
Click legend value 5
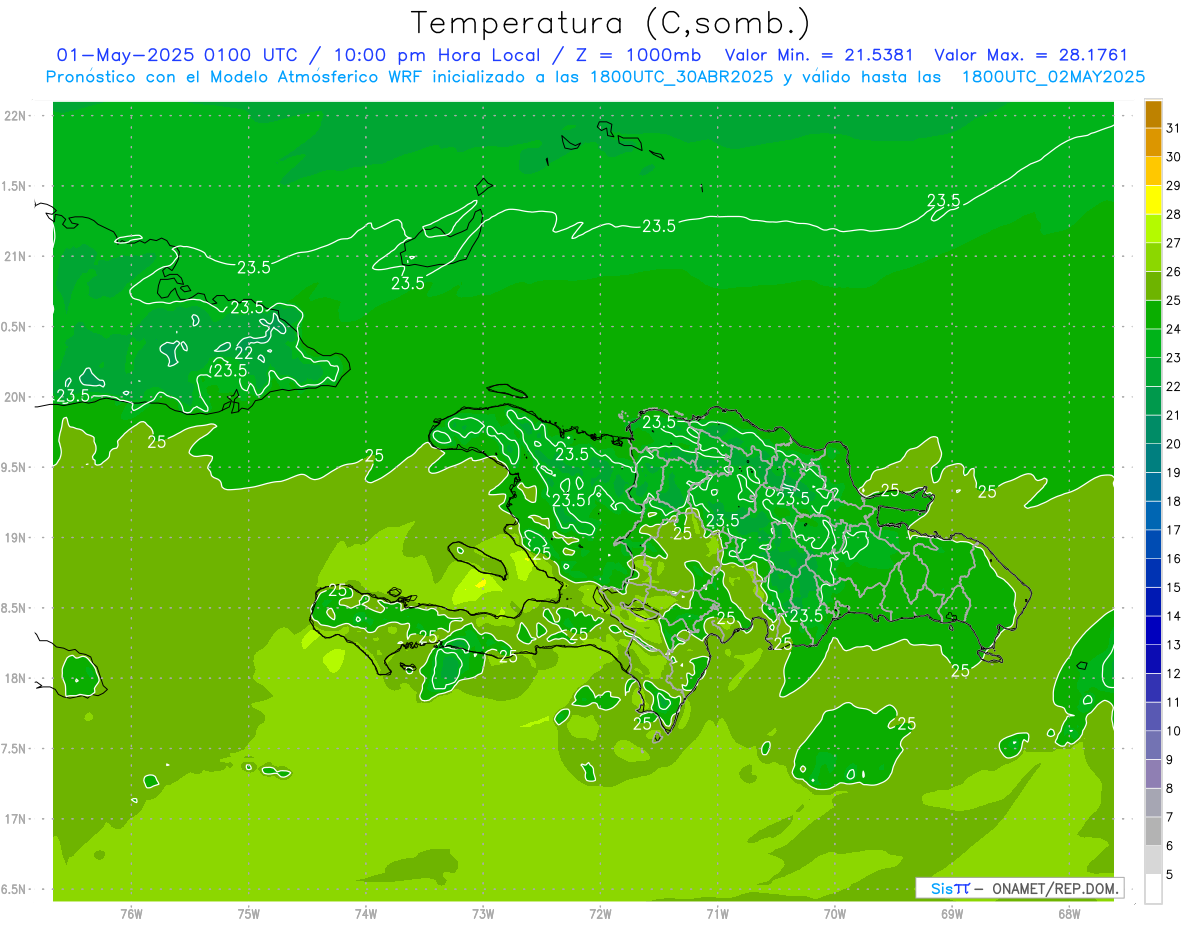click(x=1170, y=875)
